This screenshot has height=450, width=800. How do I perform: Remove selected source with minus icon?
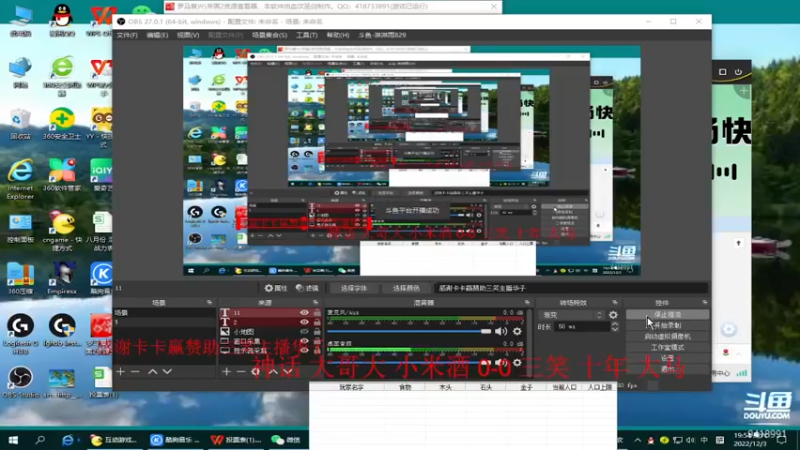(241, 372)
